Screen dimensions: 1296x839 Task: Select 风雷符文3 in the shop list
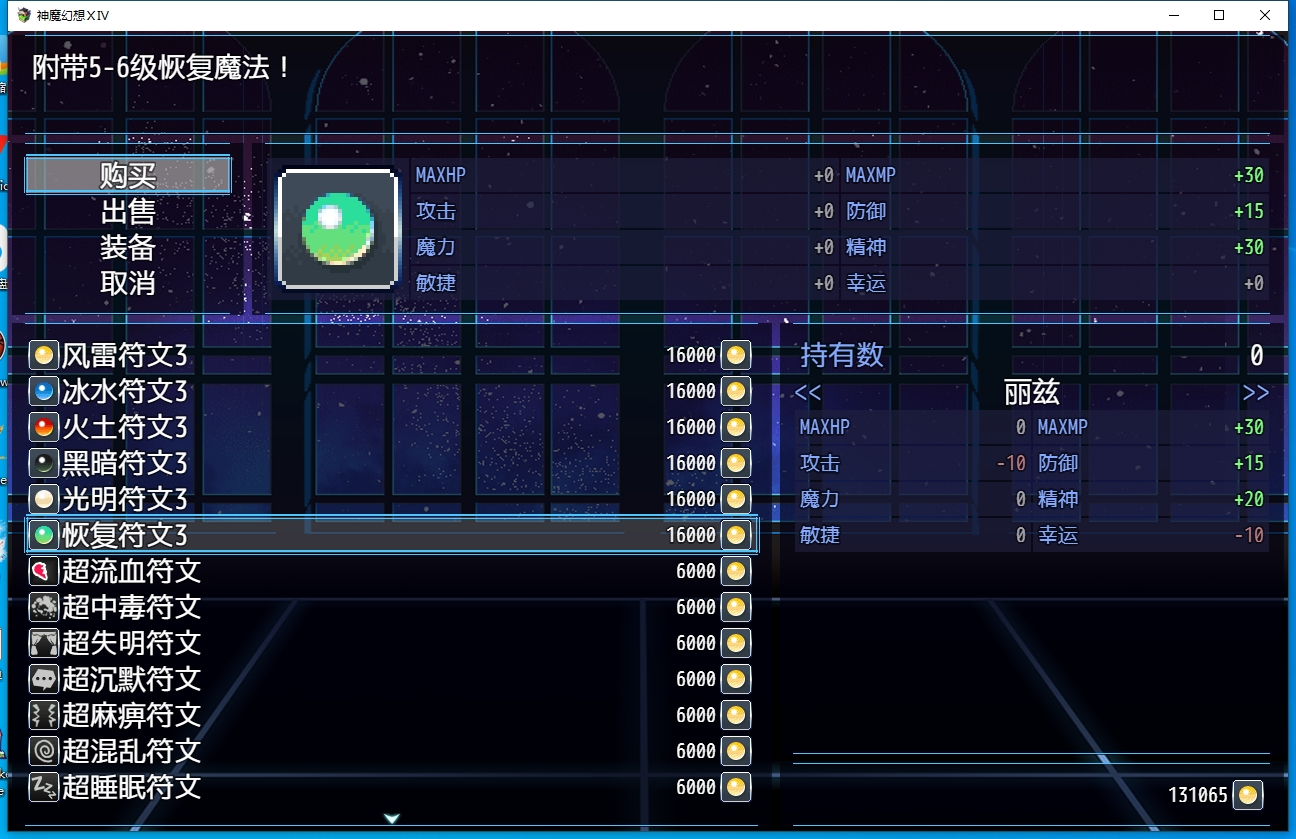pos(391,355)
